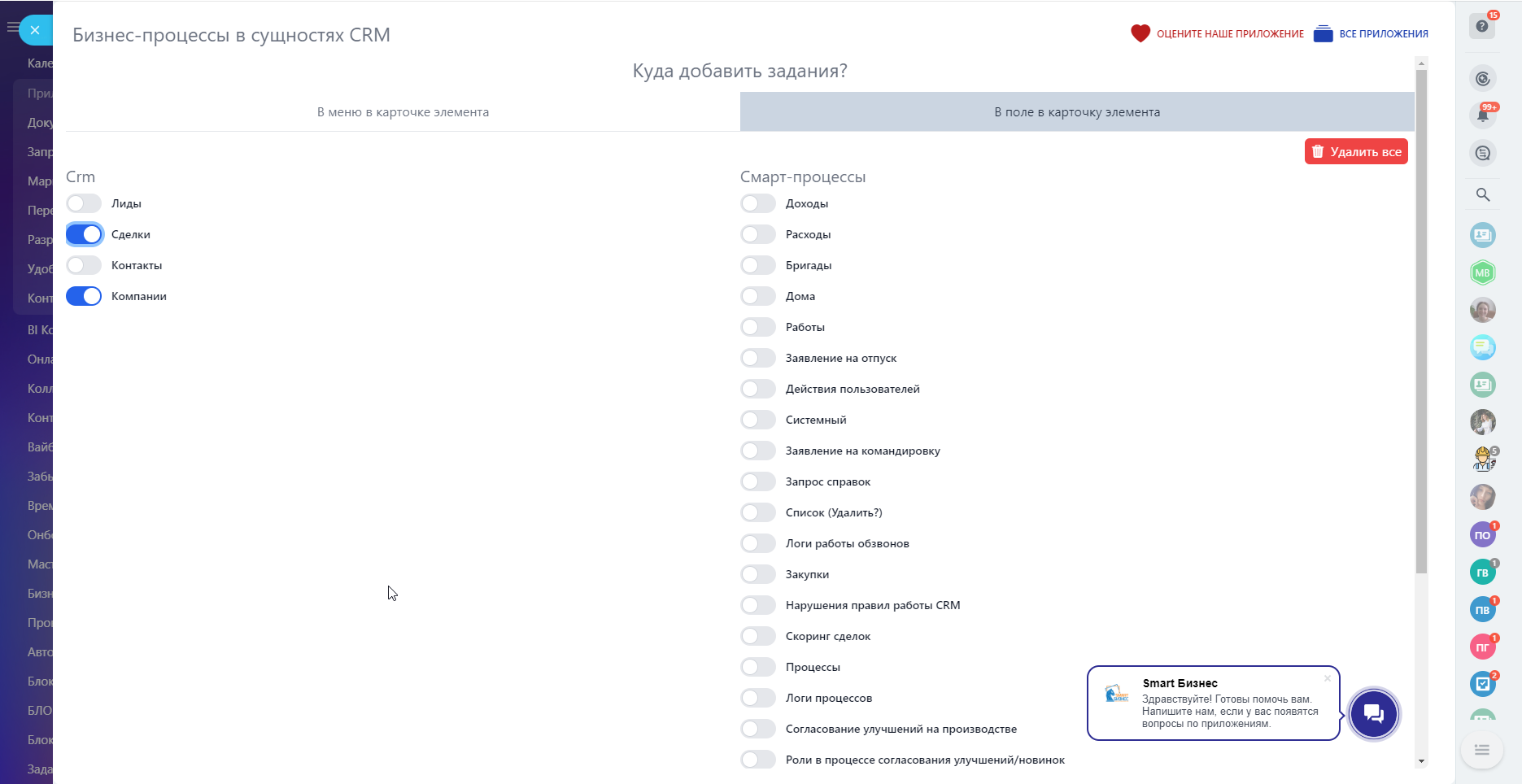Open the ПО chat avatar
1522x784 pixels.
tap(1482, 534)
